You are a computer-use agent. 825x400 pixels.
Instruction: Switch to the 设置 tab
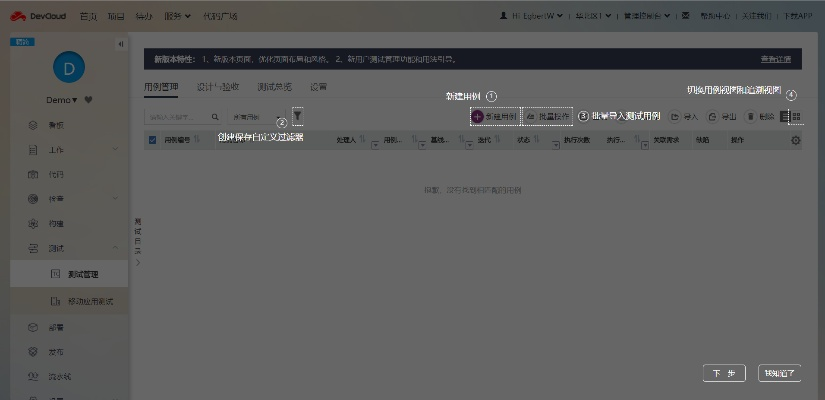click(318, 87)
